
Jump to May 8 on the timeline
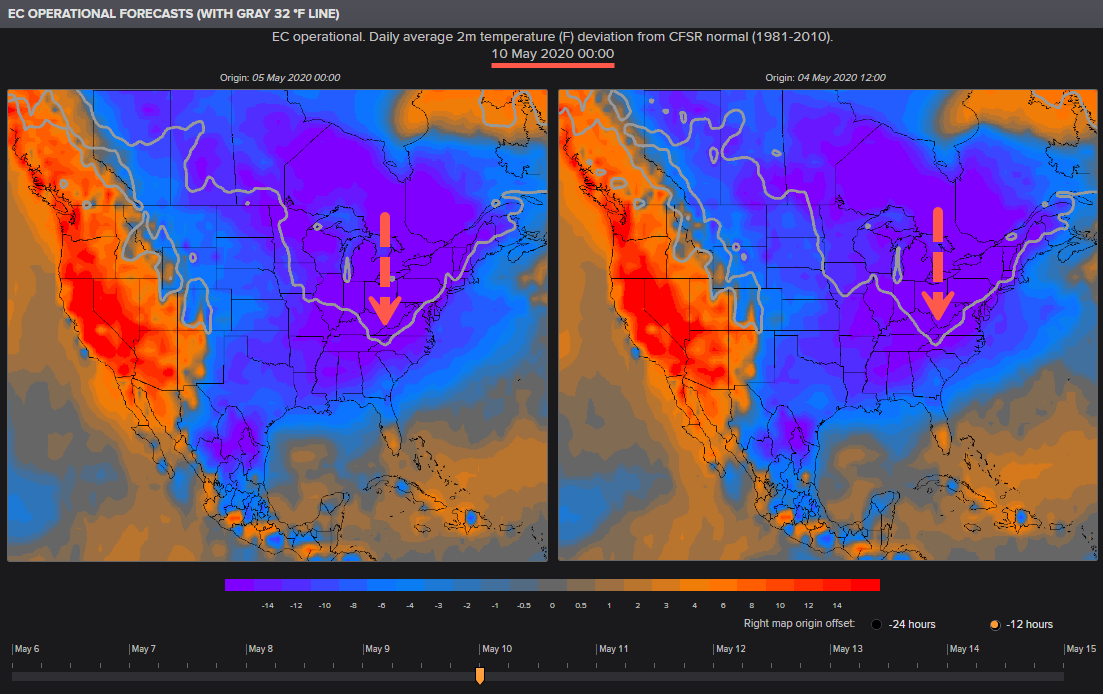[260, 649]
